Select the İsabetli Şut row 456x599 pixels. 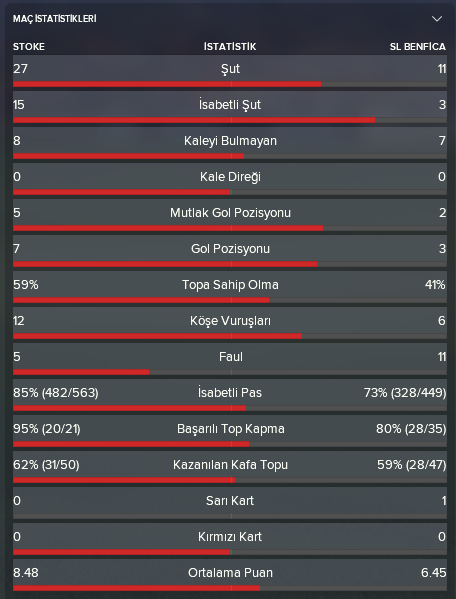pos(230,107)
